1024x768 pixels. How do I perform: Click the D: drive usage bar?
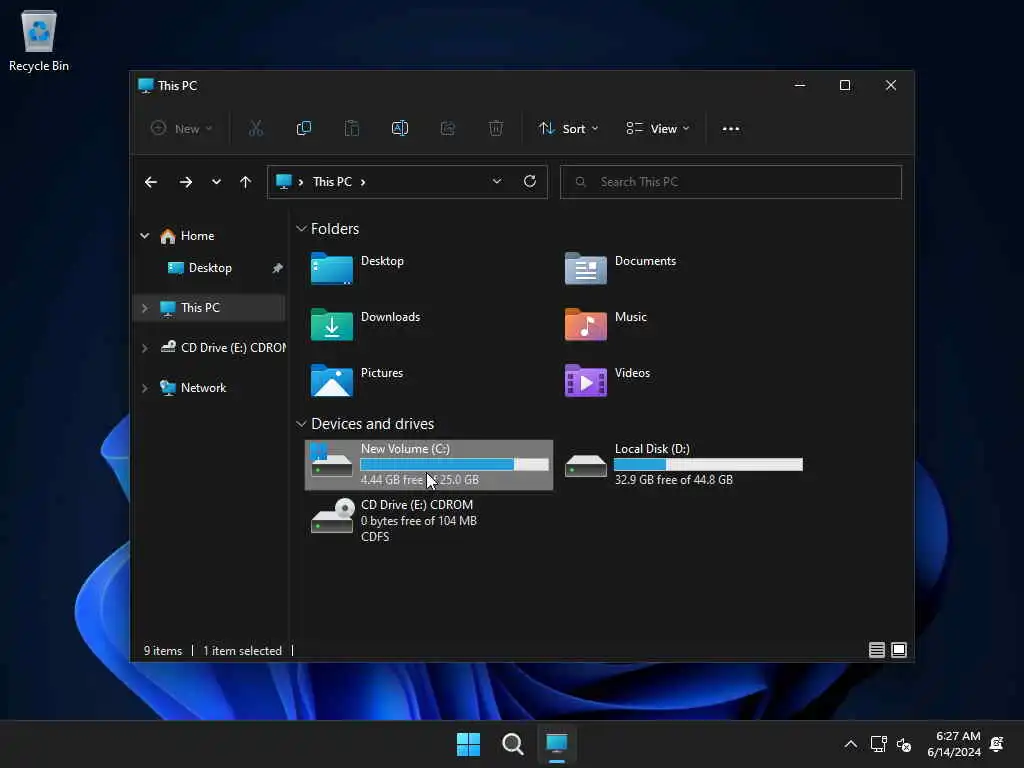(x=708, y=464)
